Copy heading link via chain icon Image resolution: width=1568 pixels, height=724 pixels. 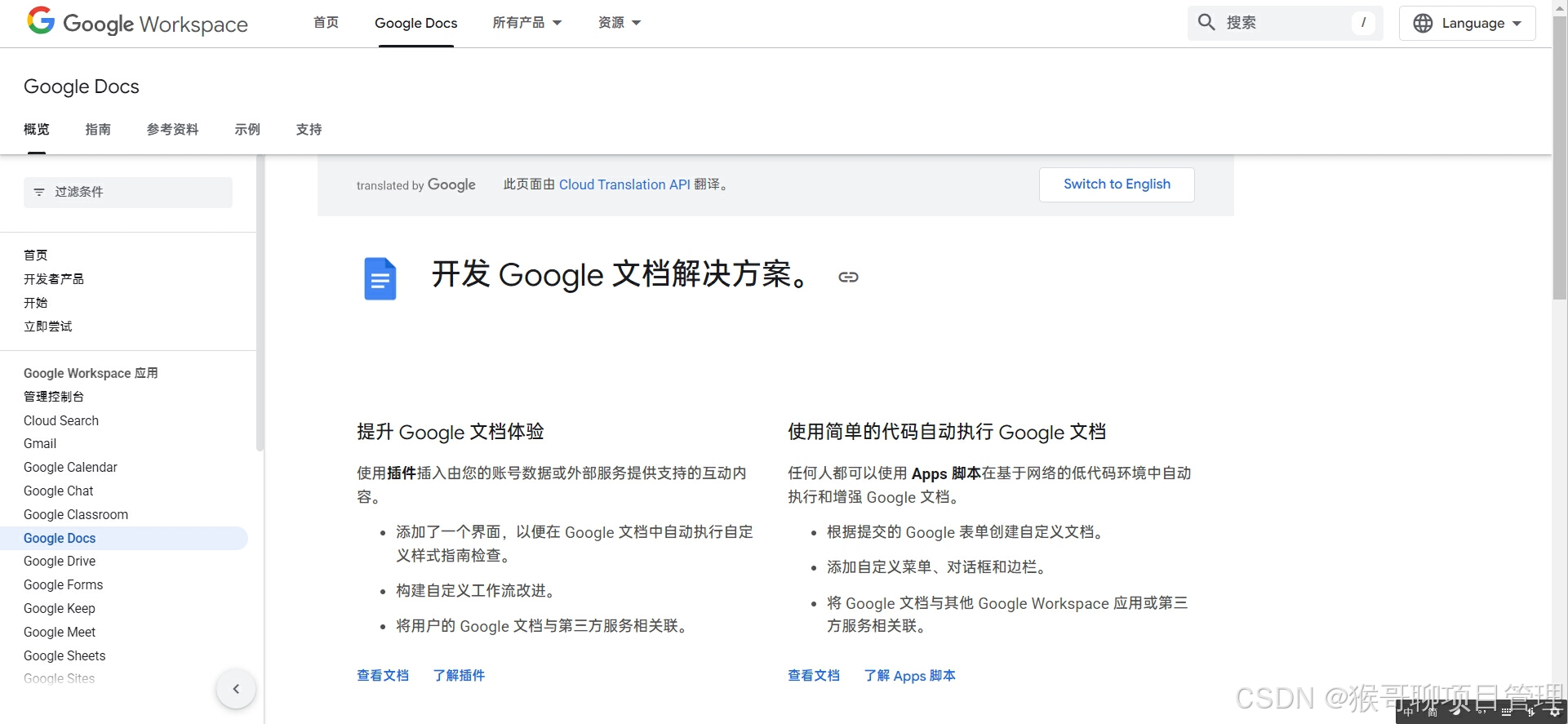(x=848, y=278)
